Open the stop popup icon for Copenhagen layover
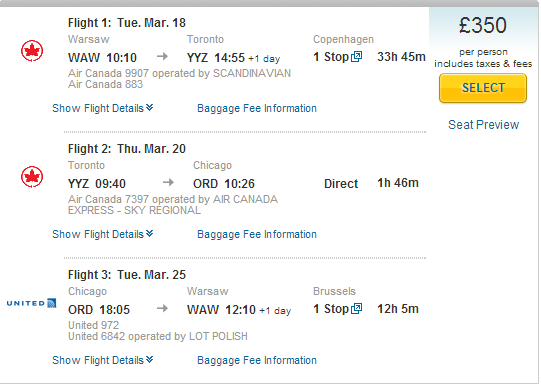Image resolution: width=541 pixels, height=387 pixels. pos(356,57)
